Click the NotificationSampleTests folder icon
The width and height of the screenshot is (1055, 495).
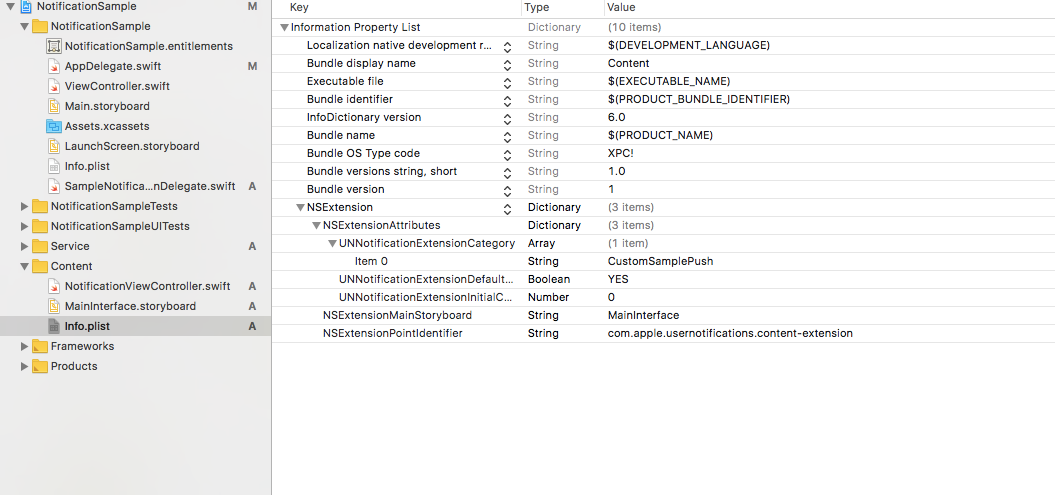[40, 206]
